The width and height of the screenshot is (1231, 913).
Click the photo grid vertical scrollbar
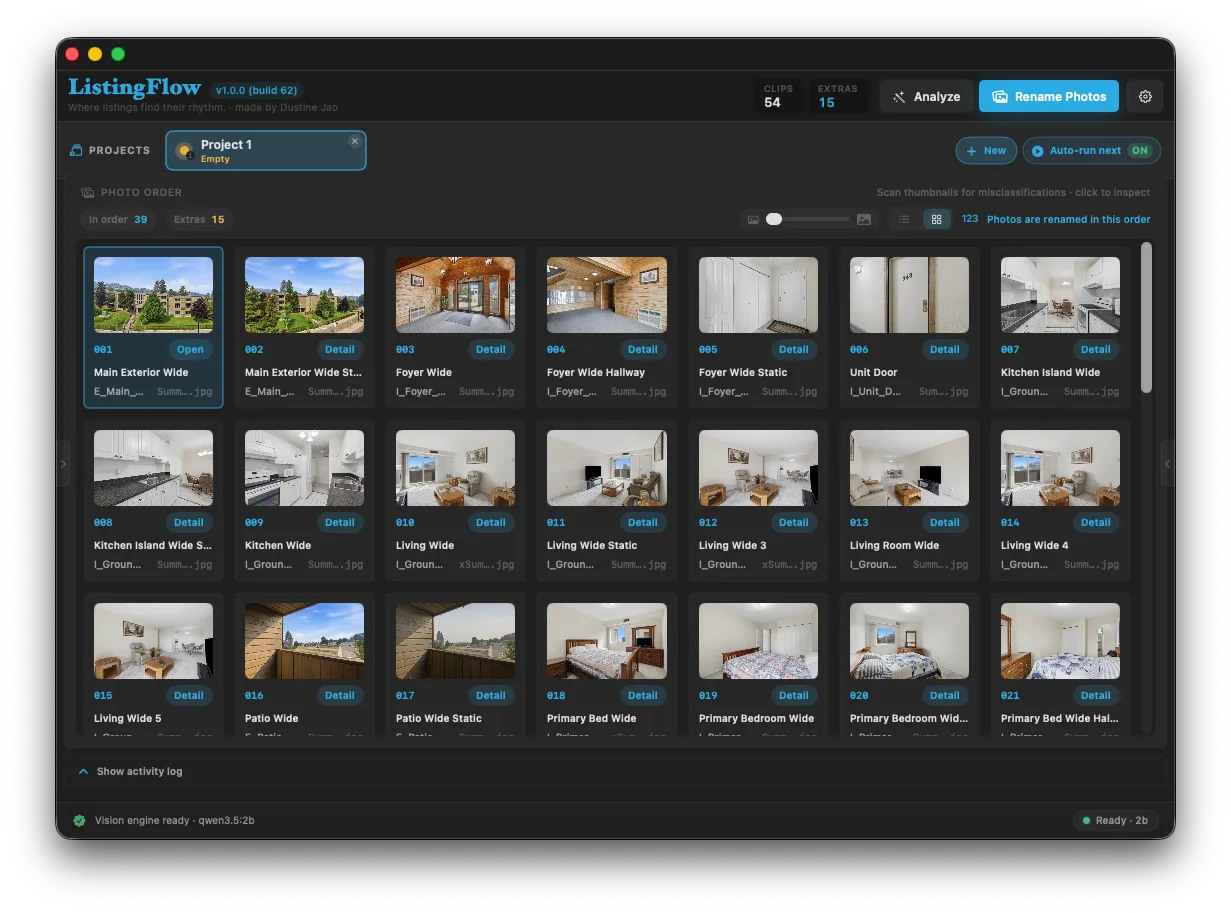click(1146, 318)
